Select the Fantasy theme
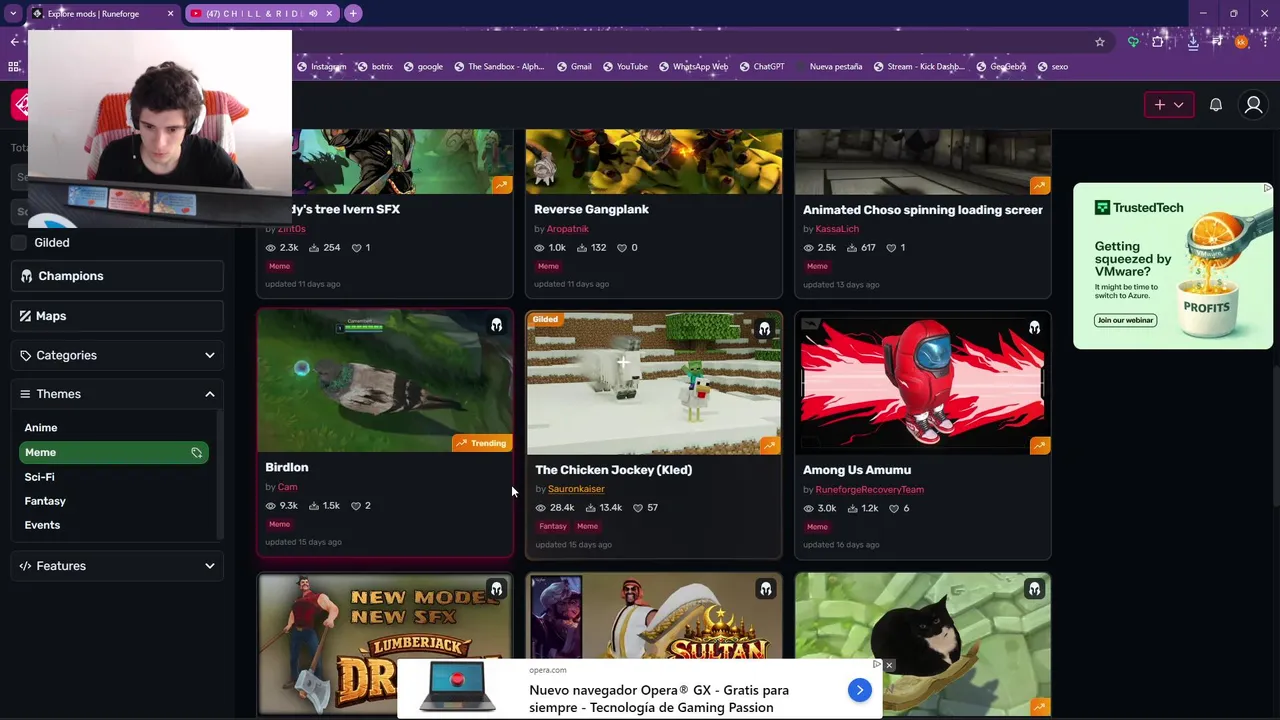 (45, 501)
